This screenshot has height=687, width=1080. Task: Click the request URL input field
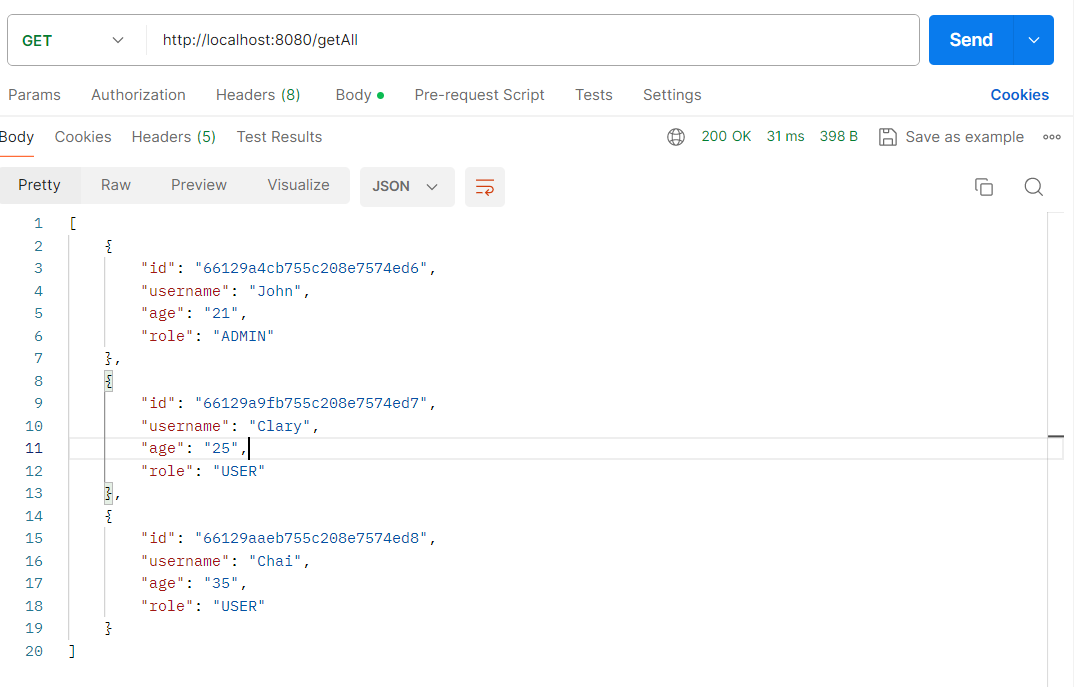coord(530,40)
